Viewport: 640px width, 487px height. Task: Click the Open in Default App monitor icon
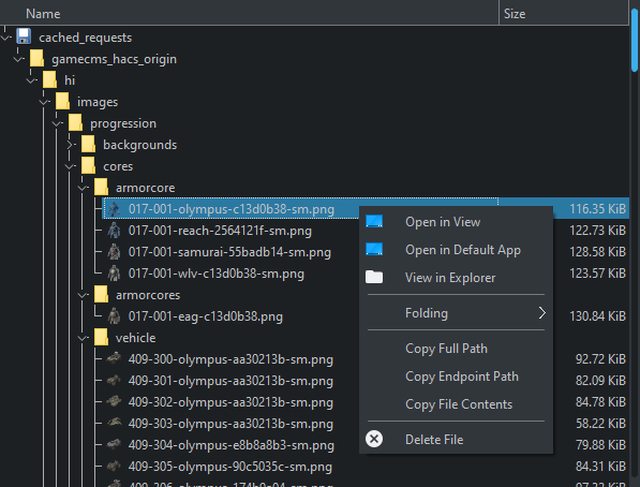click(374, 249)
